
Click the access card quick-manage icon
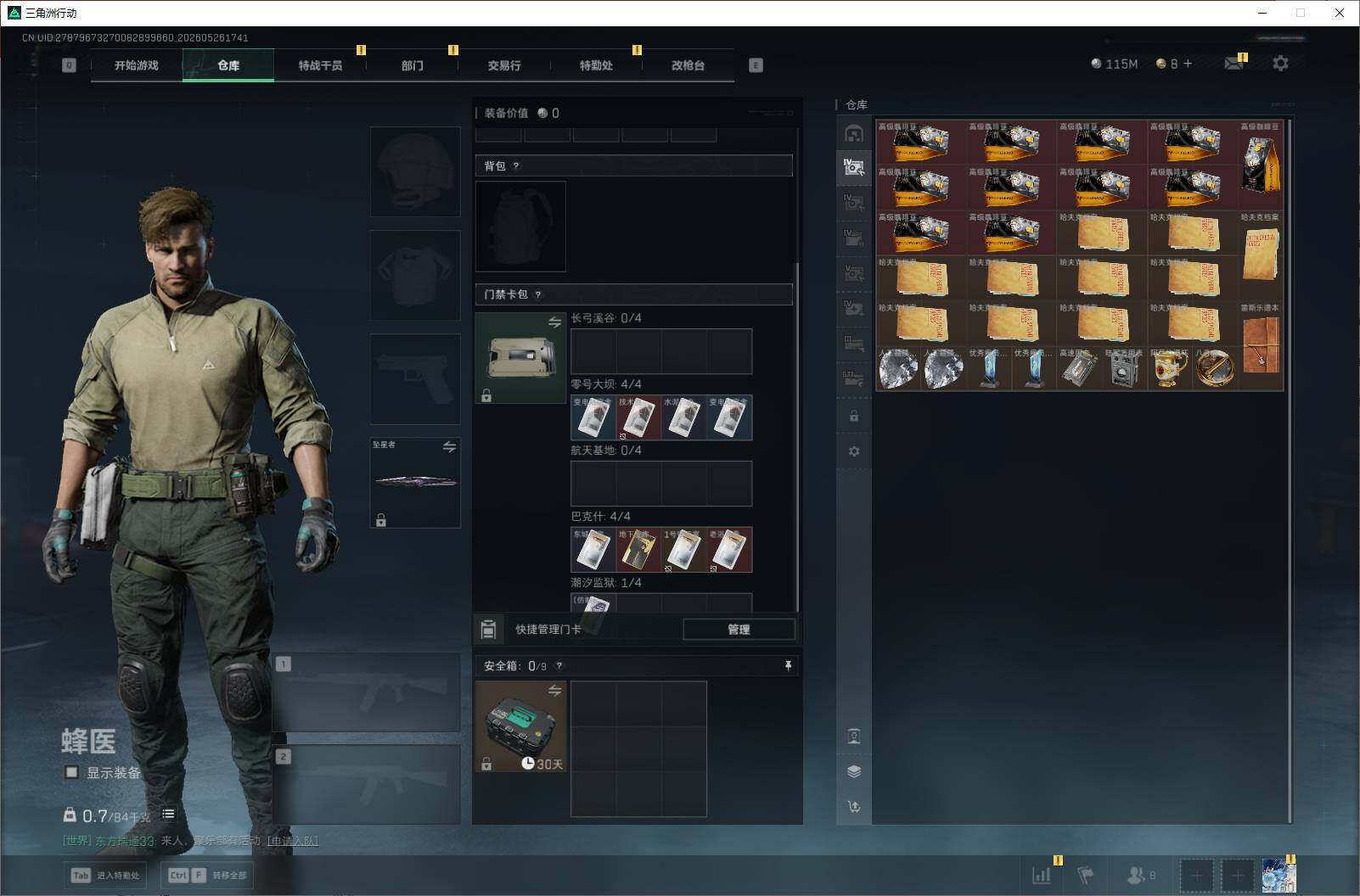(488, 629)
